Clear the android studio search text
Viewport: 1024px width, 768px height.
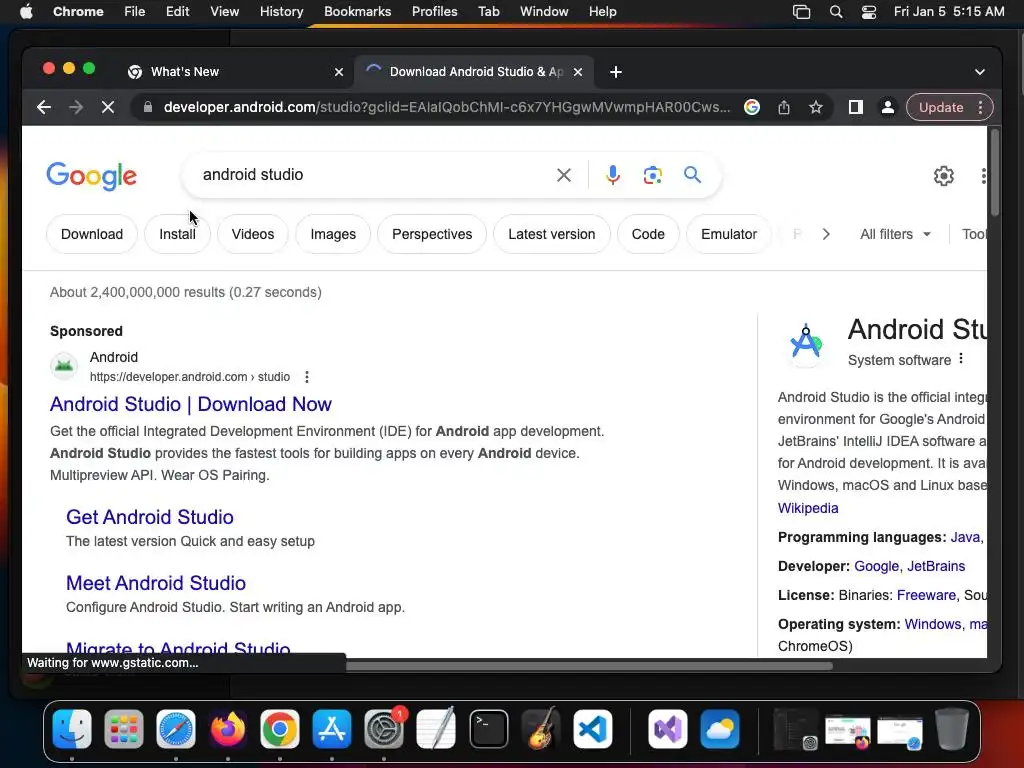pyautogui.click(x=564, y=175)
